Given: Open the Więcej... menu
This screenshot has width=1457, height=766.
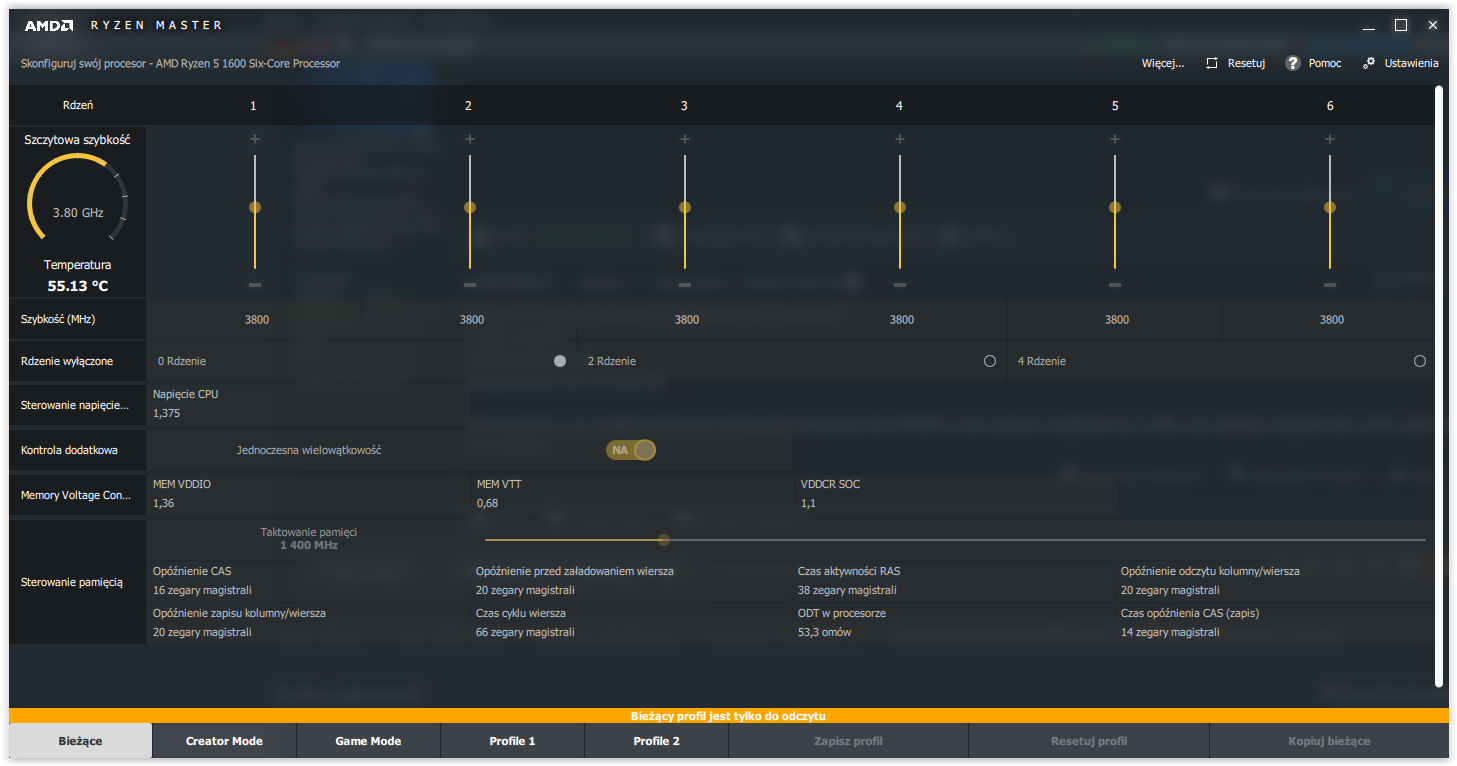Looking at the screenshot, I should pos(1163,63).
